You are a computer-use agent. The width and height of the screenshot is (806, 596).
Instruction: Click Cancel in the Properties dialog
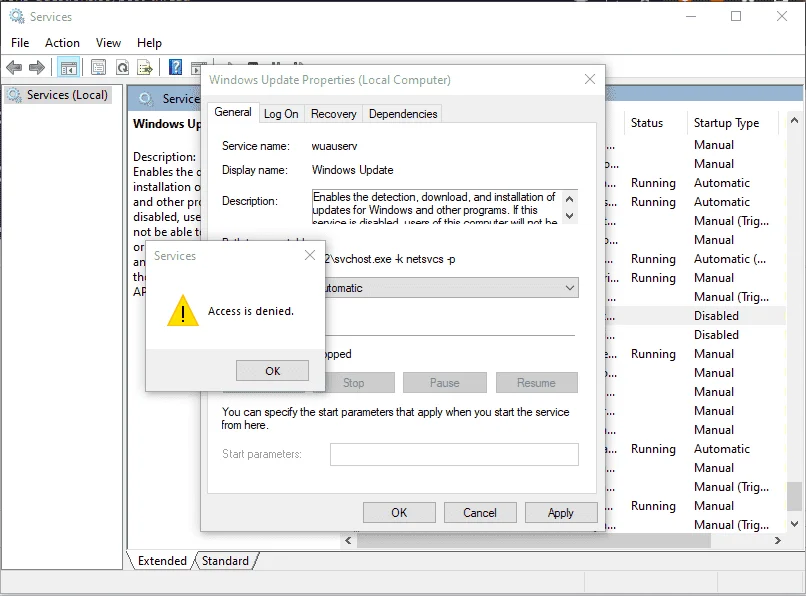click(x=480, y=513)
